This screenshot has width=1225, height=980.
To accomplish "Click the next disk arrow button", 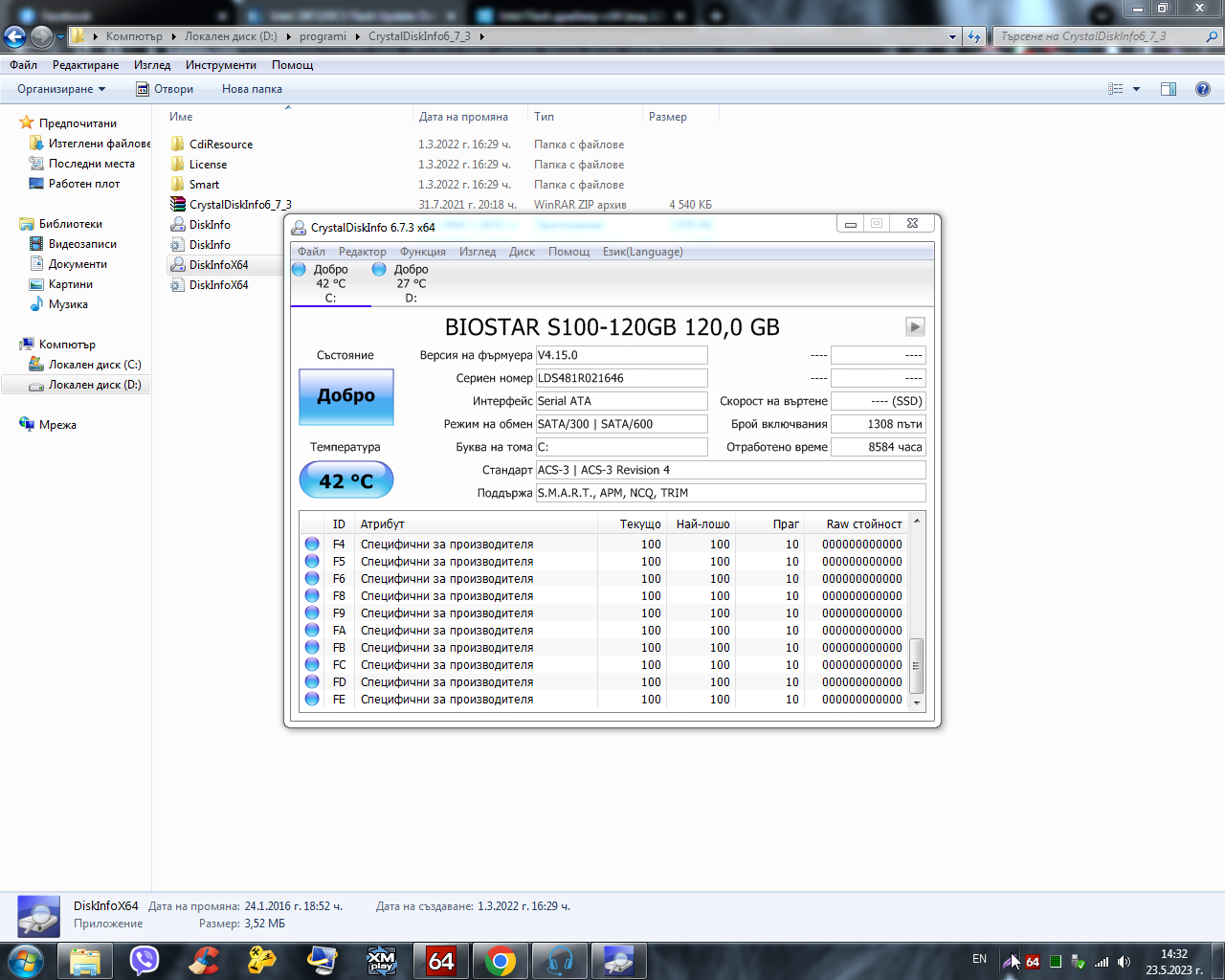I will [x=915, y=327].
